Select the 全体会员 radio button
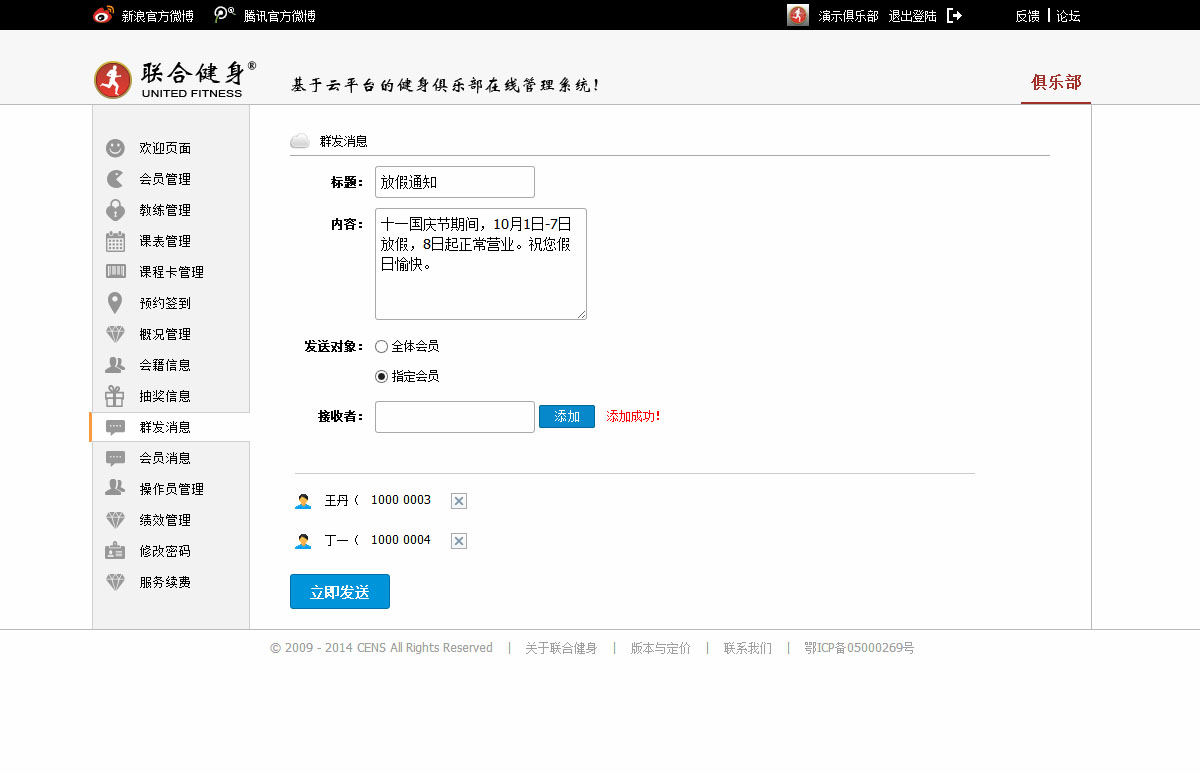 [381, 347]
